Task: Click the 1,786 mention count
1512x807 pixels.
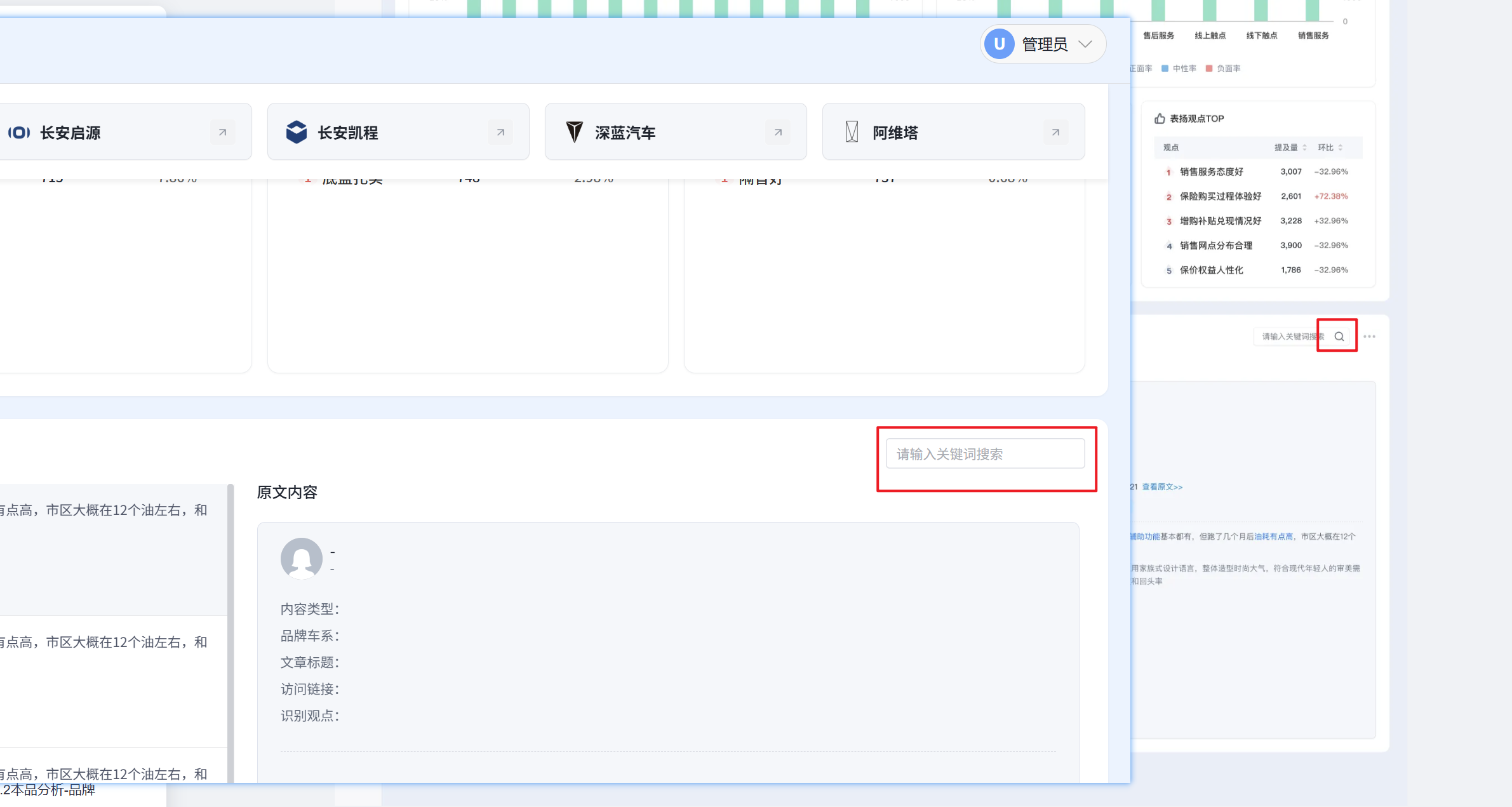Action: [x=1291, y=270]
